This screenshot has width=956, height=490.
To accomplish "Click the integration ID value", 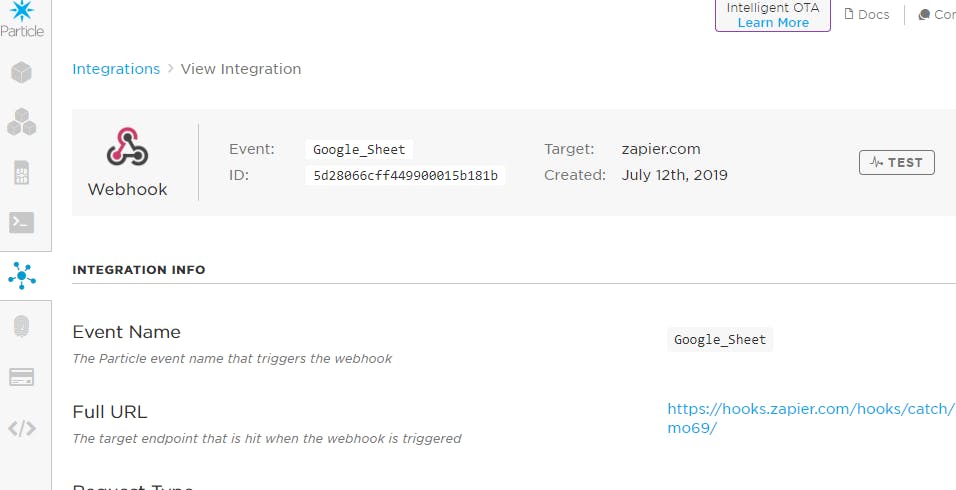I will click(x=405, y=175).
